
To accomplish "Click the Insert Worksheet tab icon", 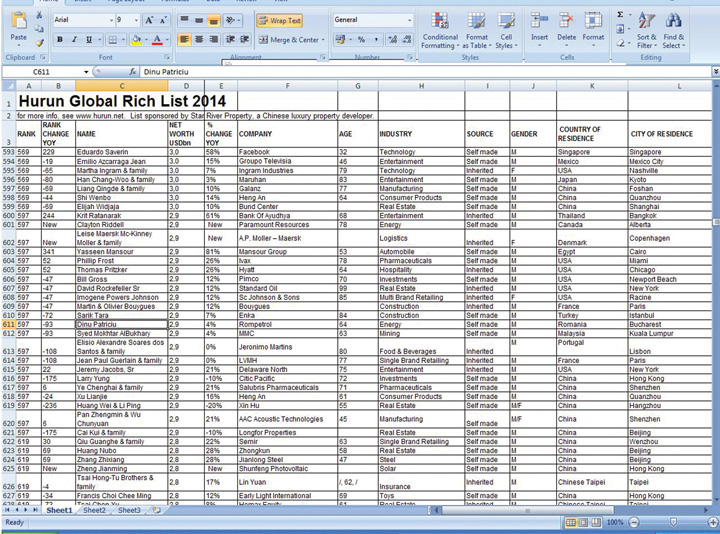I will coord(157,510).
